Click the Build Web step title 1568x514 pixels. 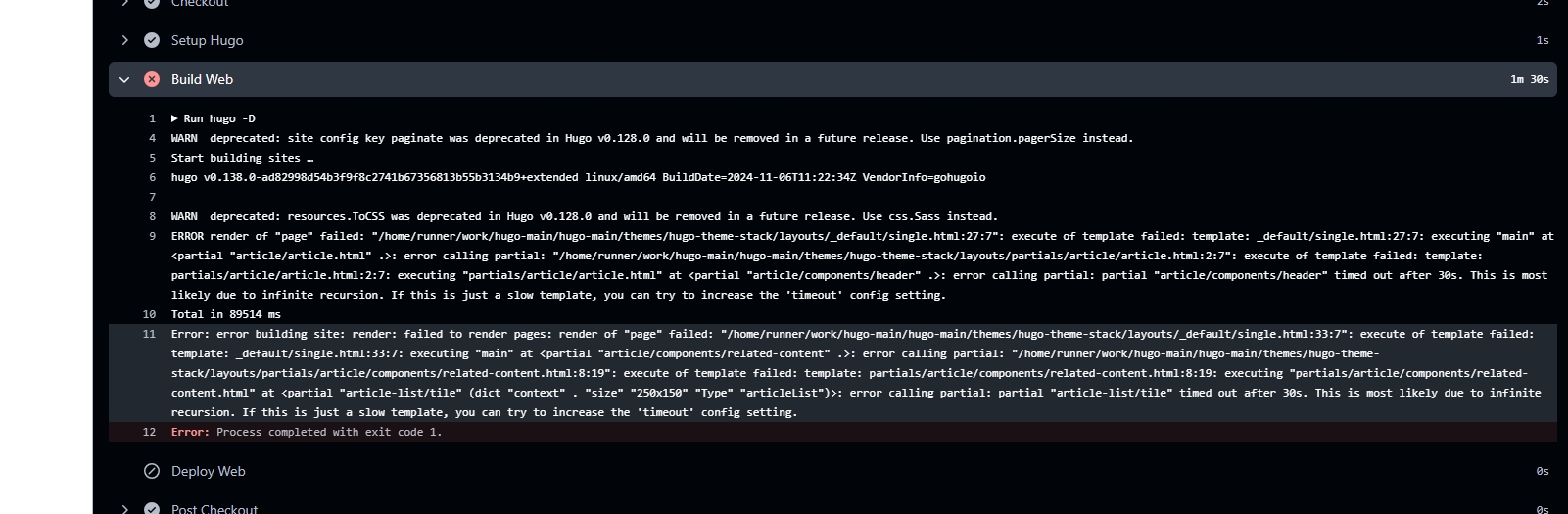tap(202, 79)
